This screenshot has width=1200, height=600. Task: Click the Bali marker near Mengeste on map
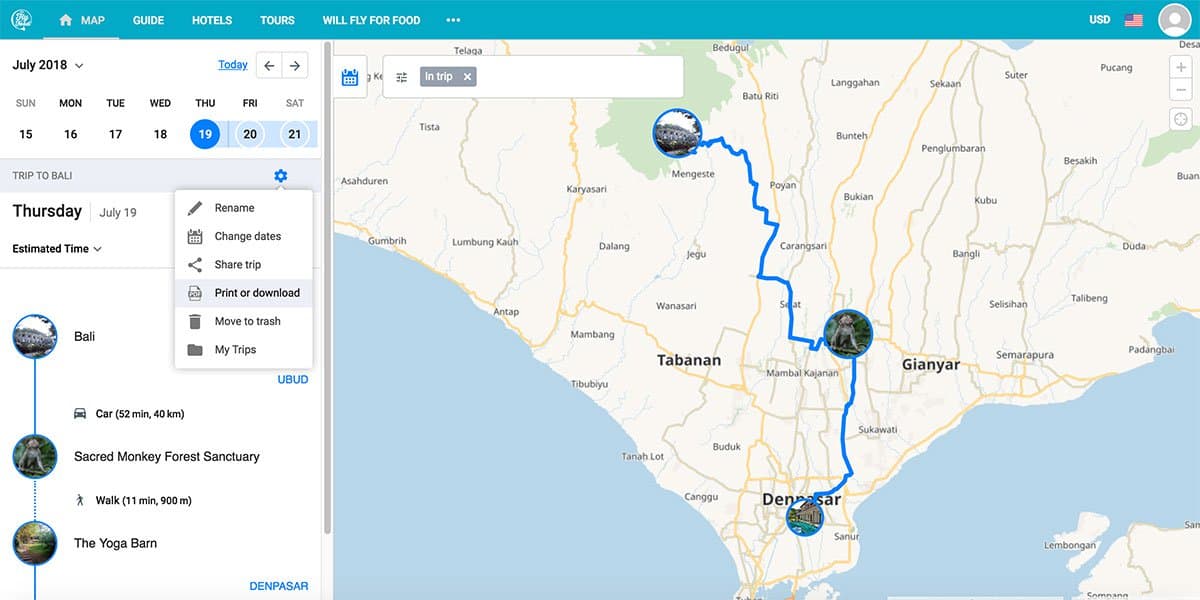pyautogui.click(x=677, y=133)
